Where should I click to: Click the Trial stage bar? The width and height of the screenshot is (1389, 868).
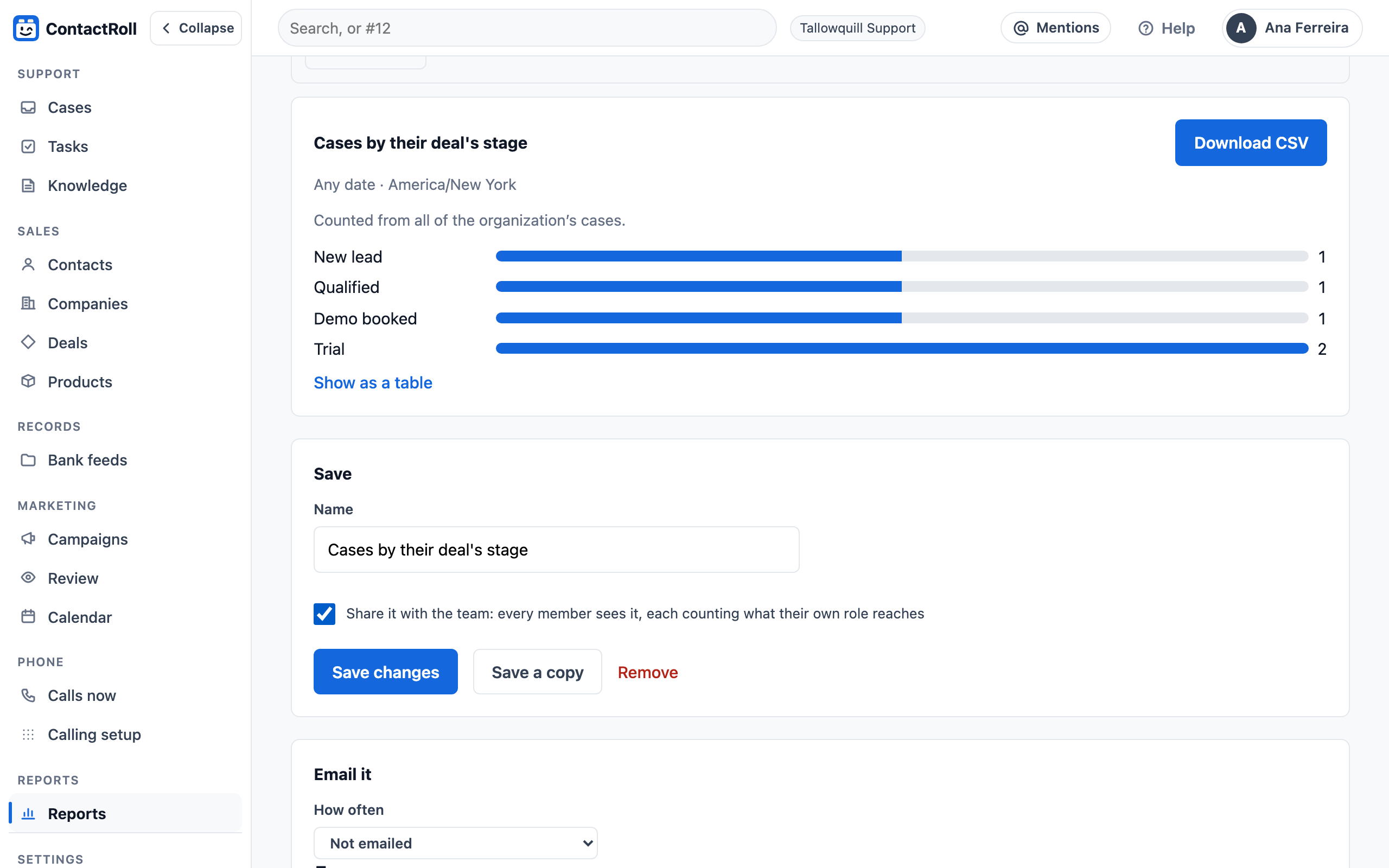(902, 348)
